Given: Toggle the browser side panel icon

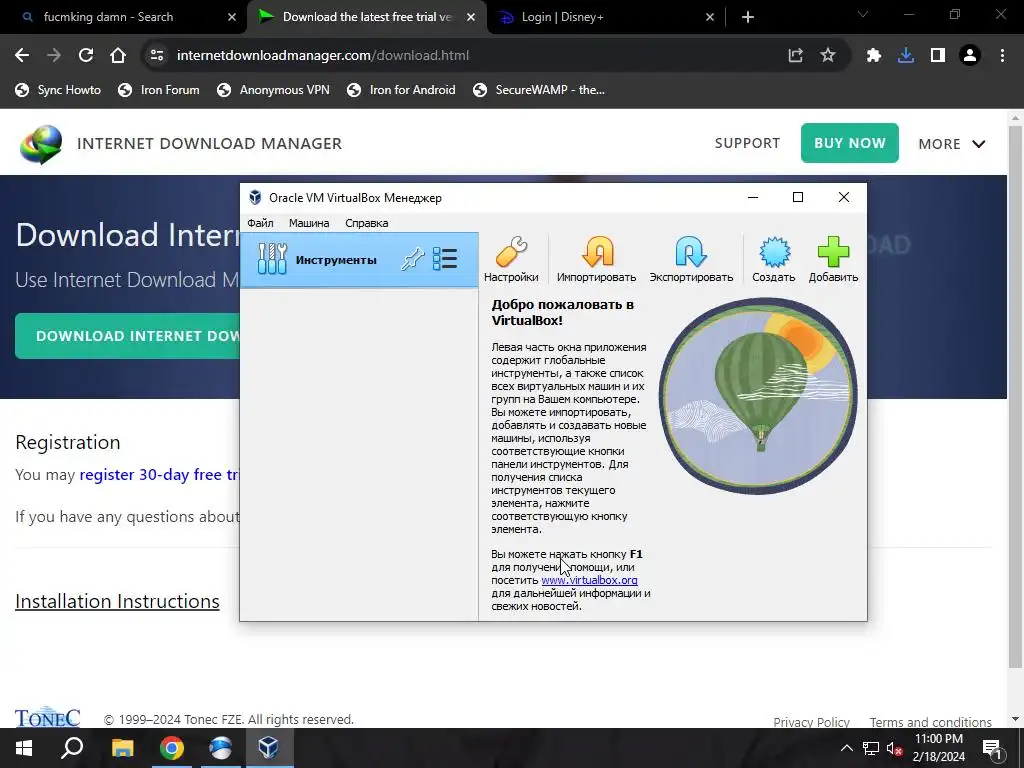Looking at the screenshot, I should click(x=938, y=56).
